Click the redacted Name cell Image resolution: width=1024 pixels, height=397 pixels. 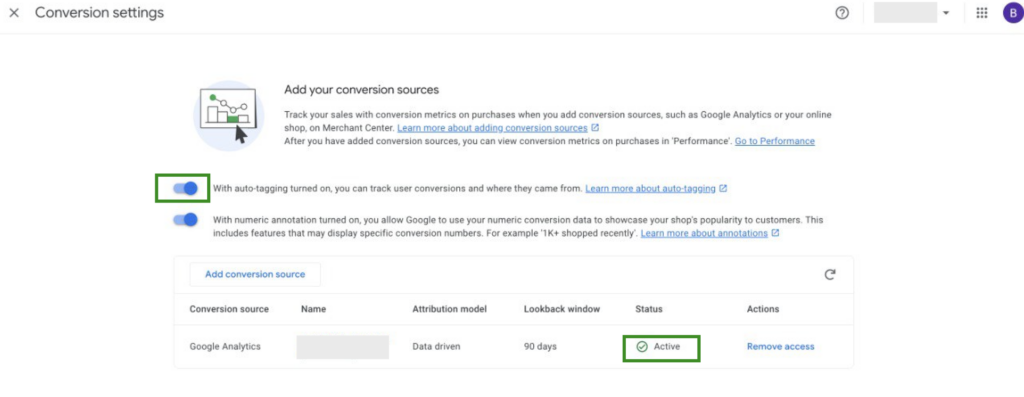(342, 347)
